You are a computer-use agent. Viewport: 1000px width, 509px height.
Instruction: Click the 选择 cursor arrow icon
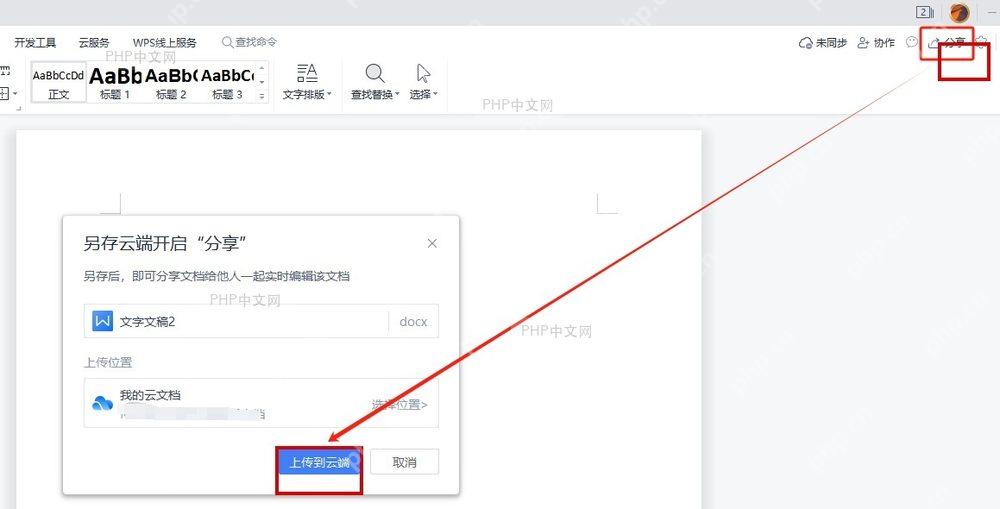pos(423,73)
